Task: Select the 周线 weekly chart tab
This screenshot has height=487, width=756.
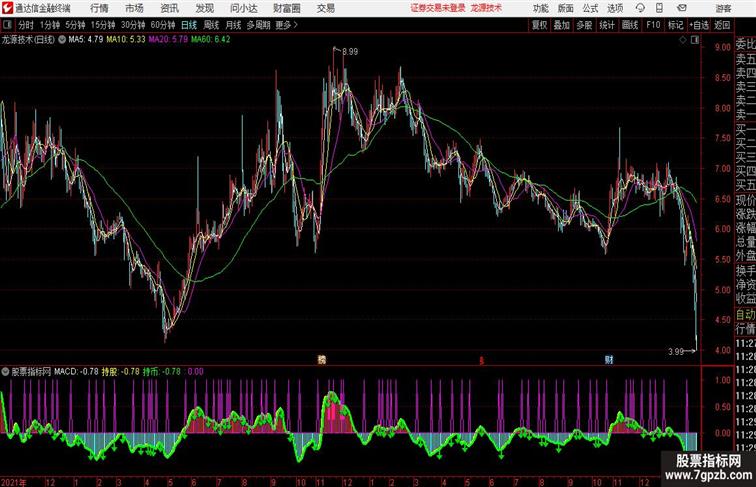Action: [211, 25]
